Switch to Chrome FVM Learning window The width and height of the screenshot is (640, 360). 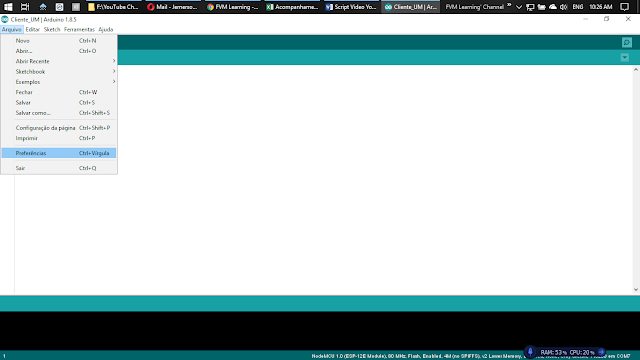232,7
